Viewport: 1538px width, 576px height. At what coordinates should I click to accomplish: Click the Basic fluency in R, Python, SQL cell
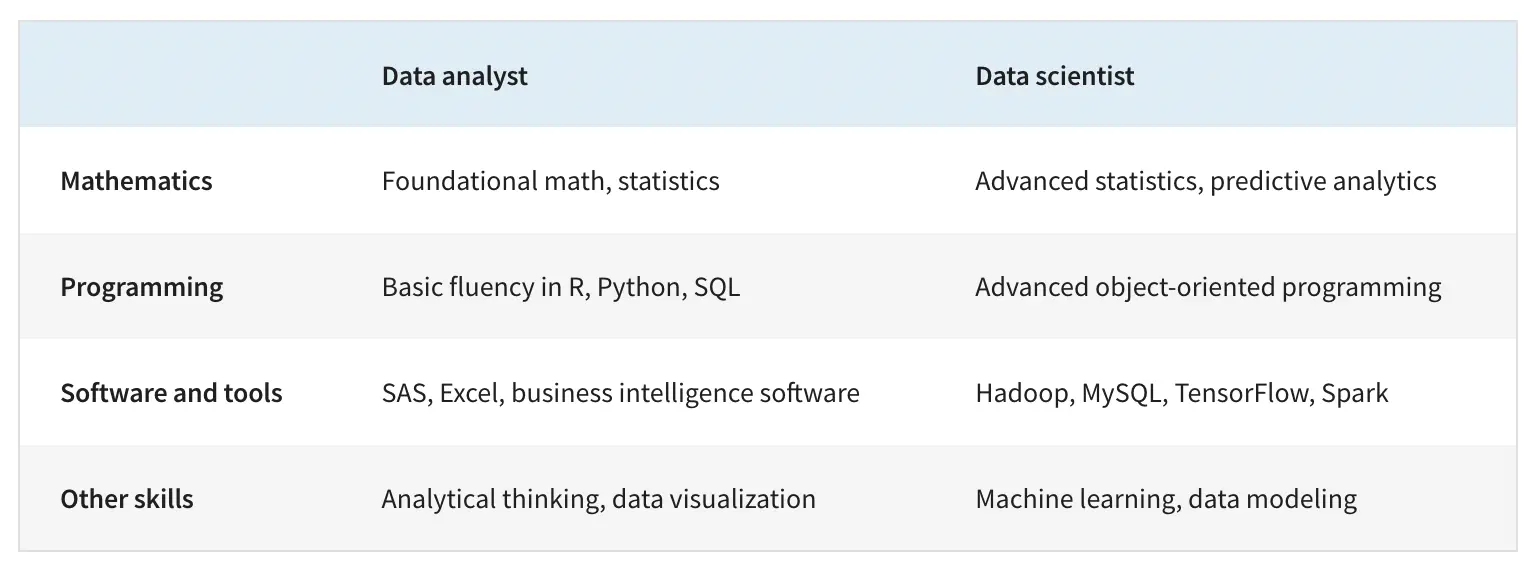click(x=560, y=287)
